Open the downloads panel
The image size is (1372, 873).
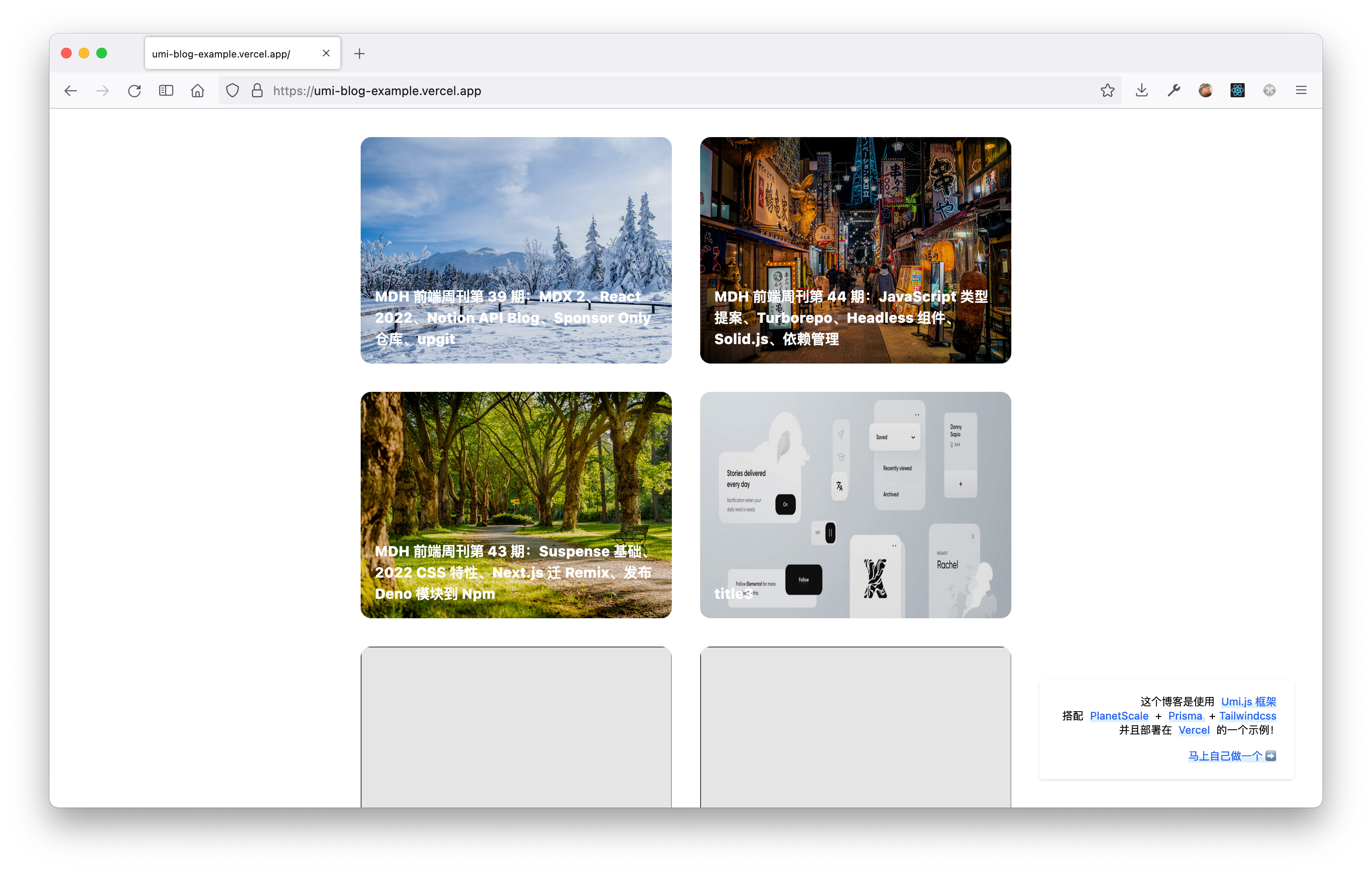(x=1141, y=90)
